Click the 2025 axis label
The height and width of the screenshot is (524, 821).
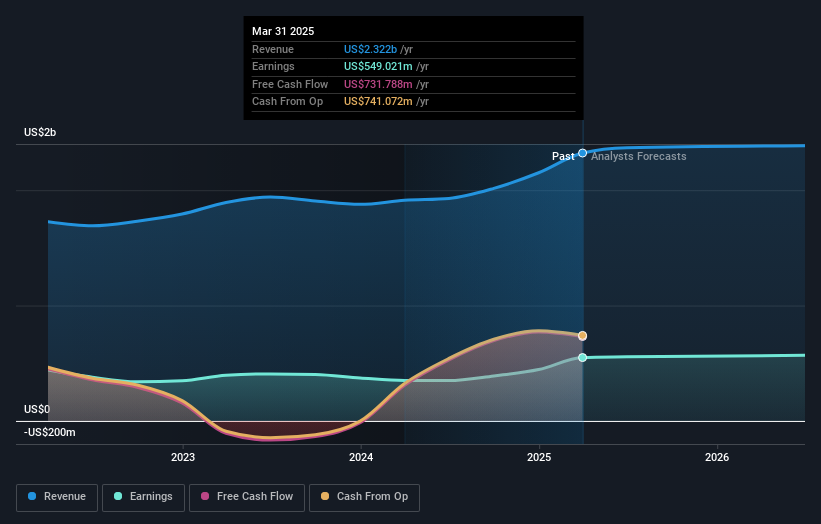539,458
